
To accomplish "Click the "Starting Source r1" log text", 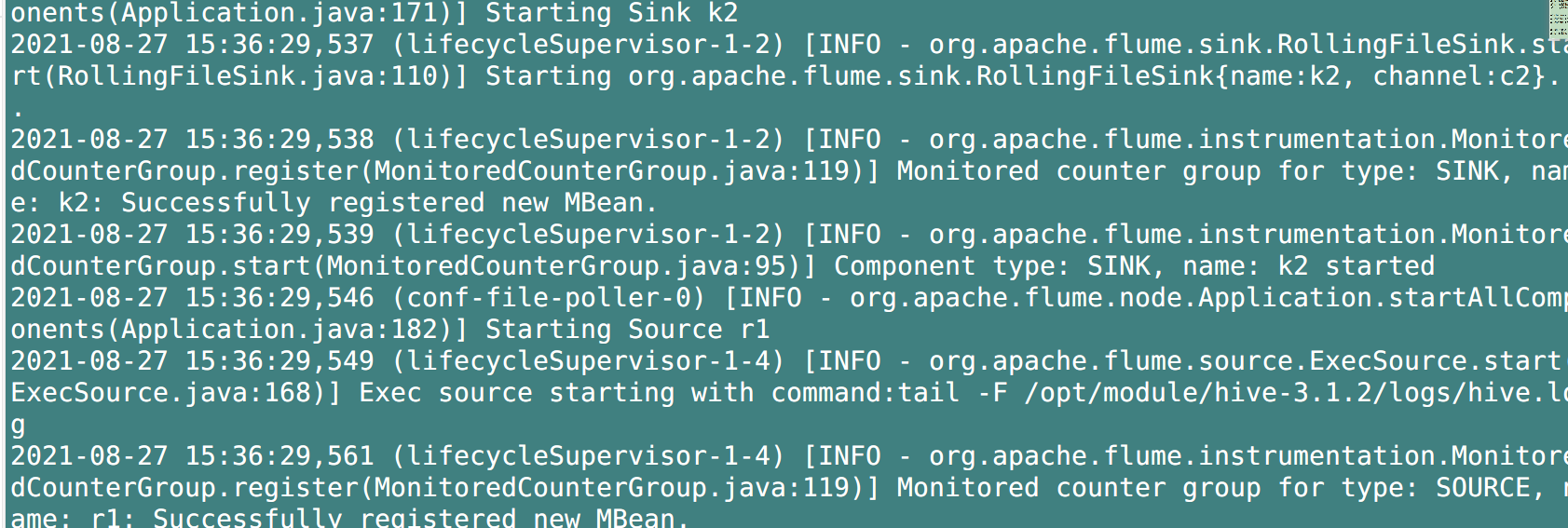I will point(627,330).
